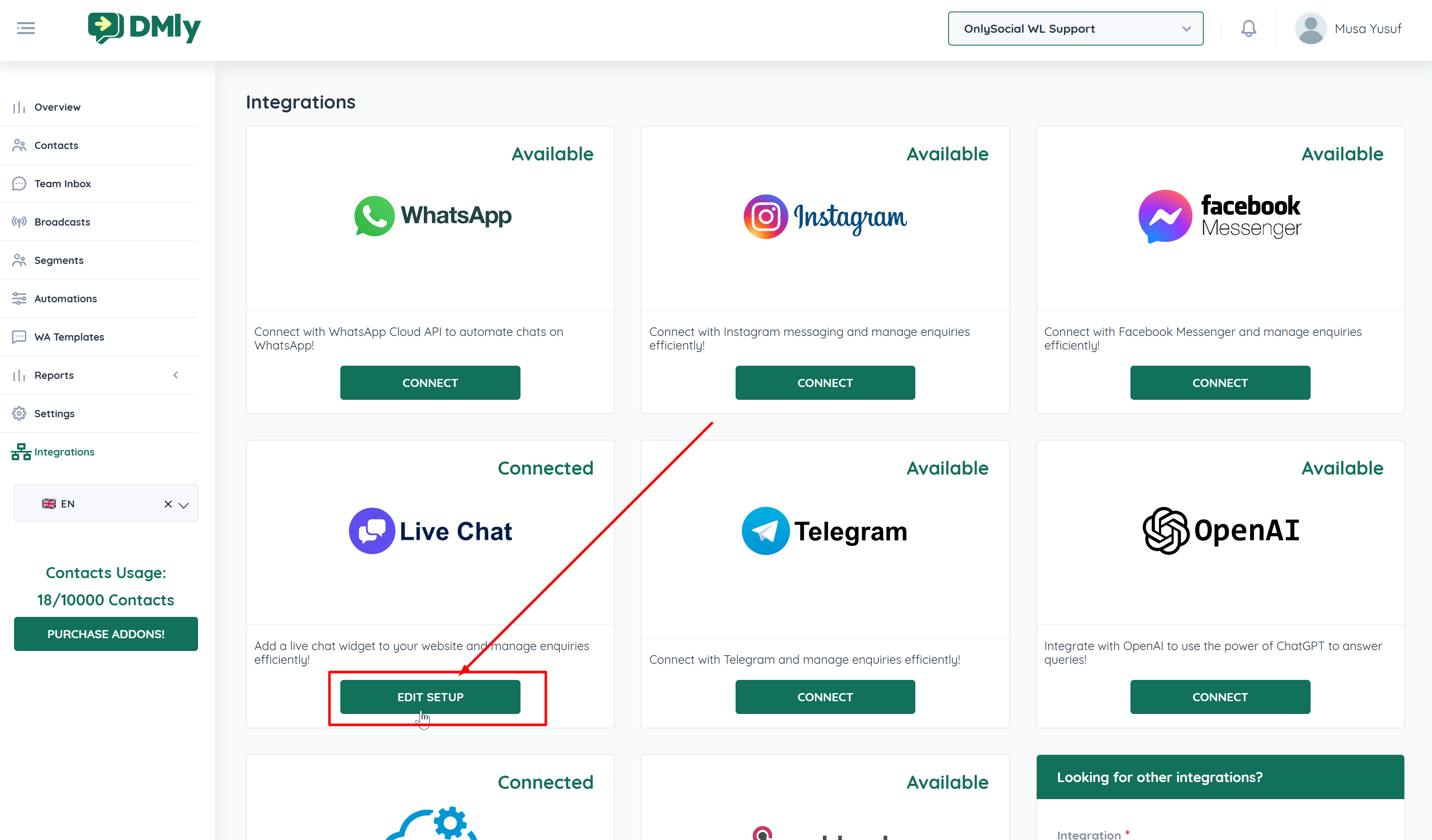Connect the WhatsApp integration
The image size is (1432, 840).
pyautogui.click(x=430, y=383)
